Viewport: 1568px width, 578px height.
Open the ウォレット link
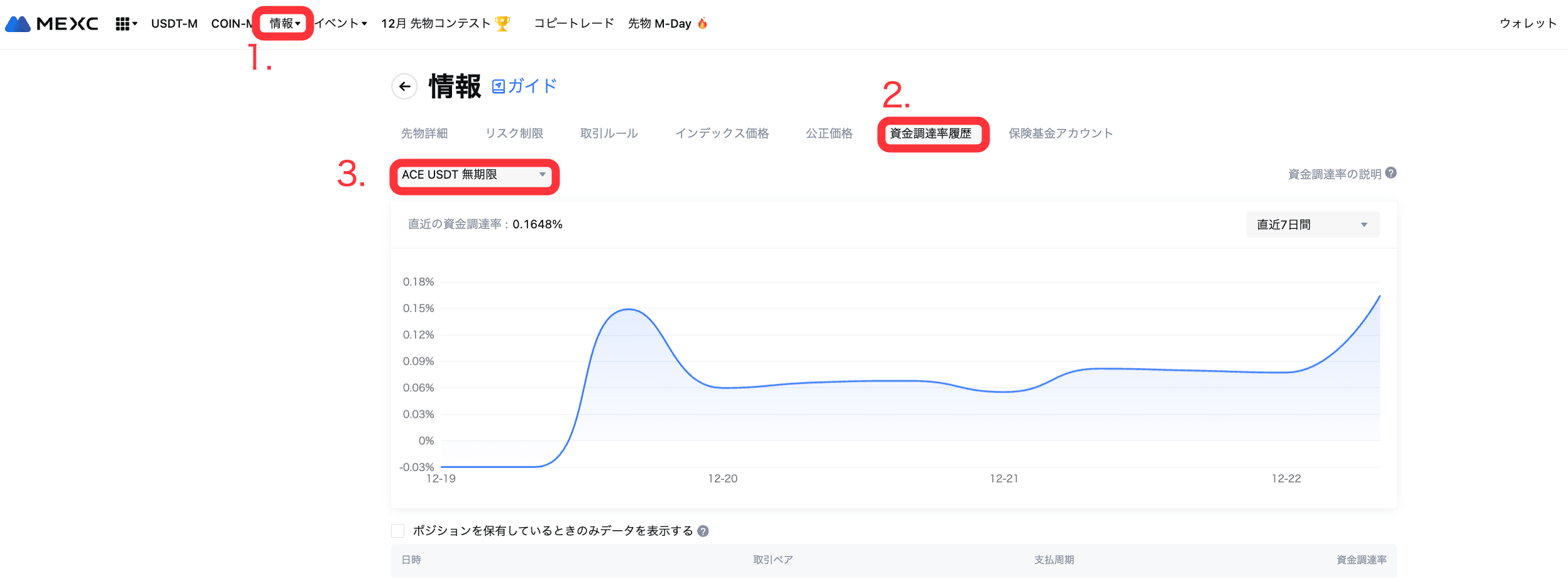[x=1528, y=24]
